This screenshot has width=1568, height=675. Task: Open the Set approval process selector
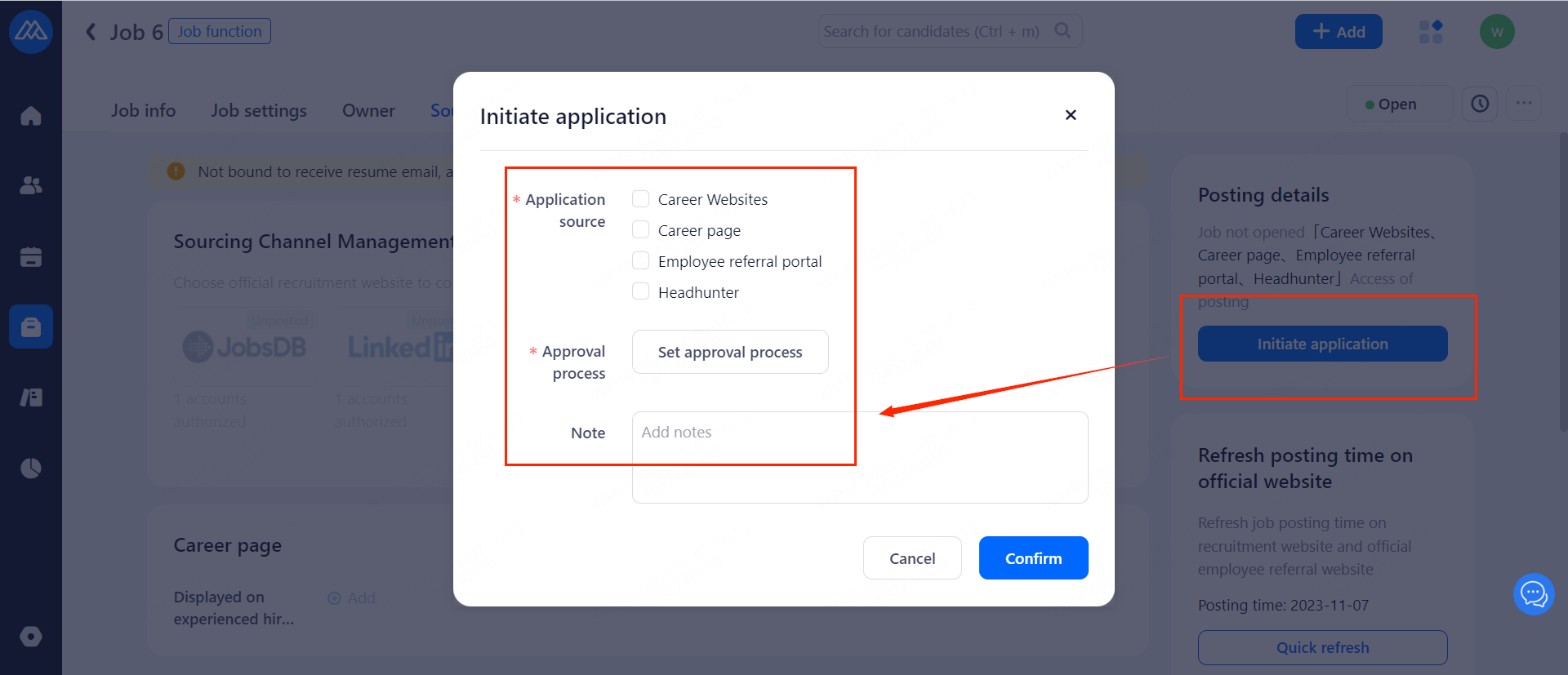tap(730, 352)
